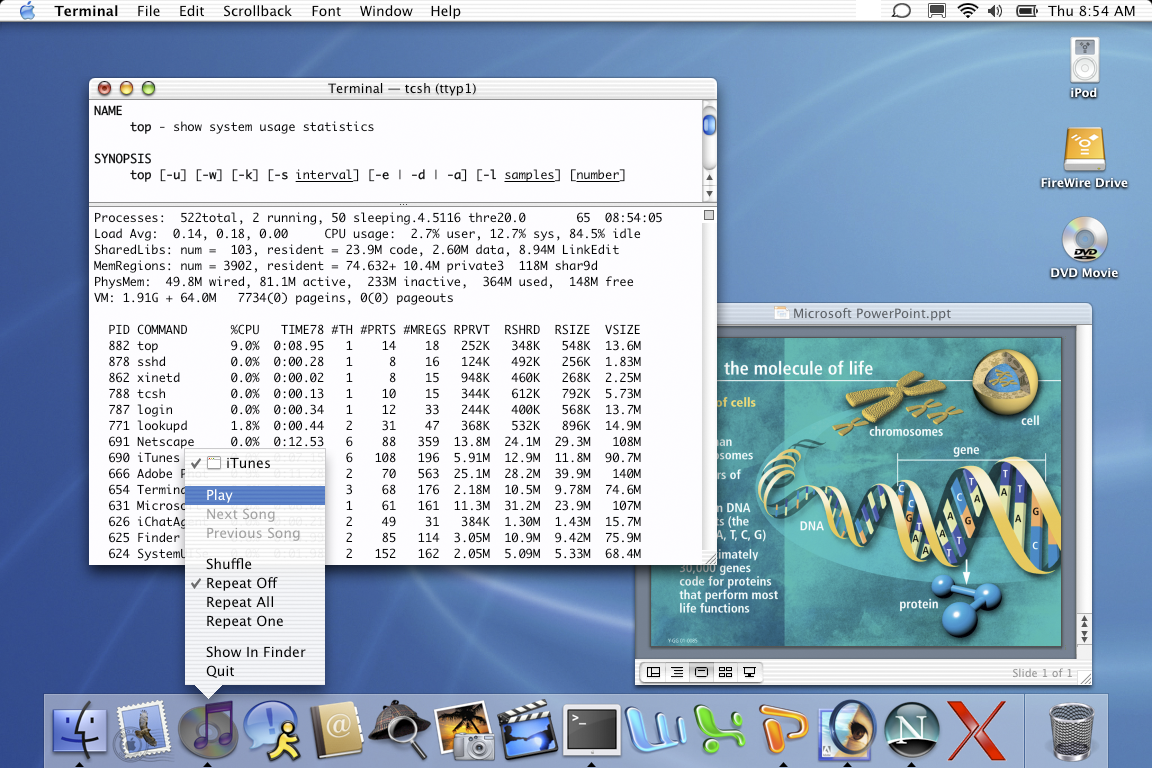Viewport: 1152px width, 768px height.
Task: Quit iTunes via its Dock menu
Action: tap(219, 671)
